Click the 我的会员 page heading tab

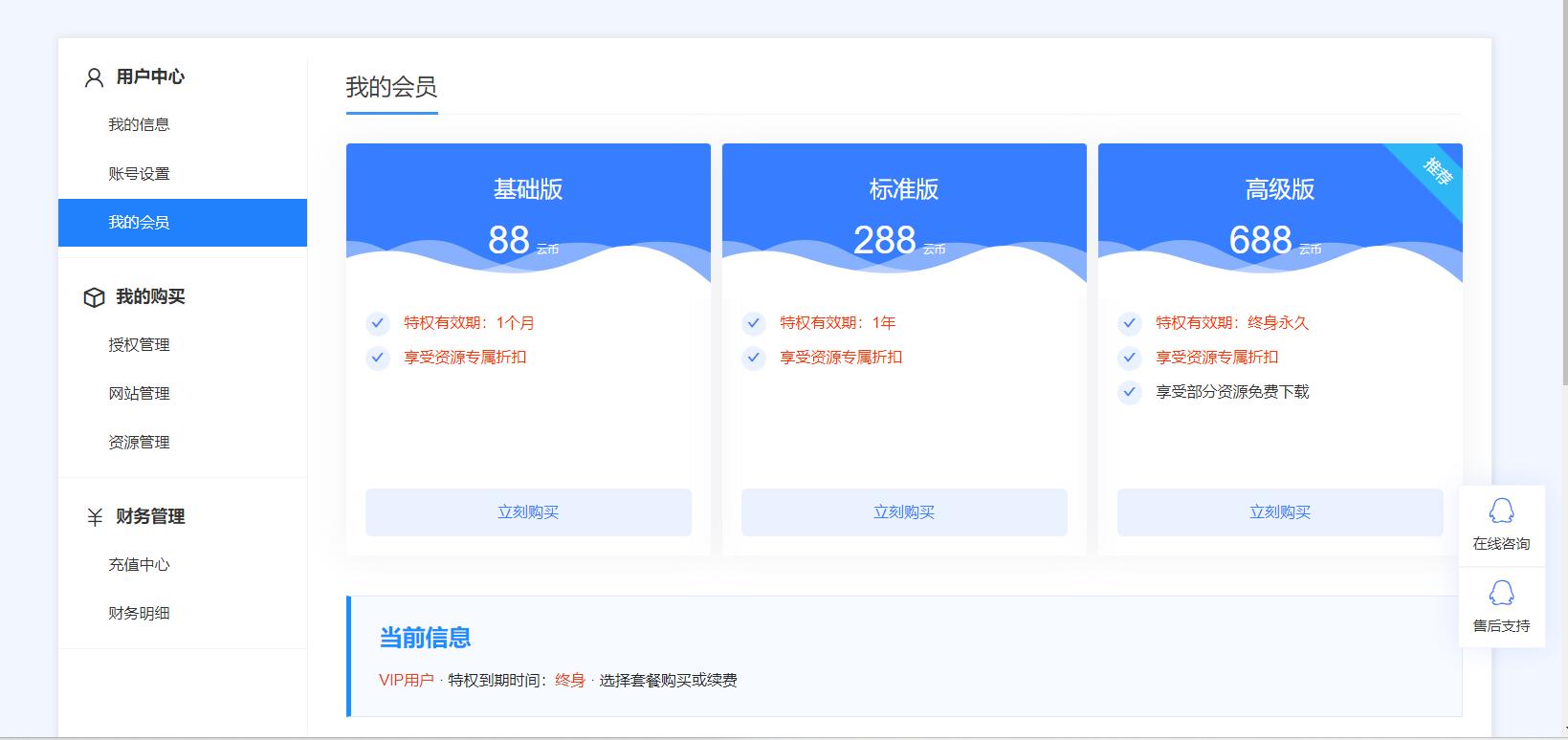391,88
